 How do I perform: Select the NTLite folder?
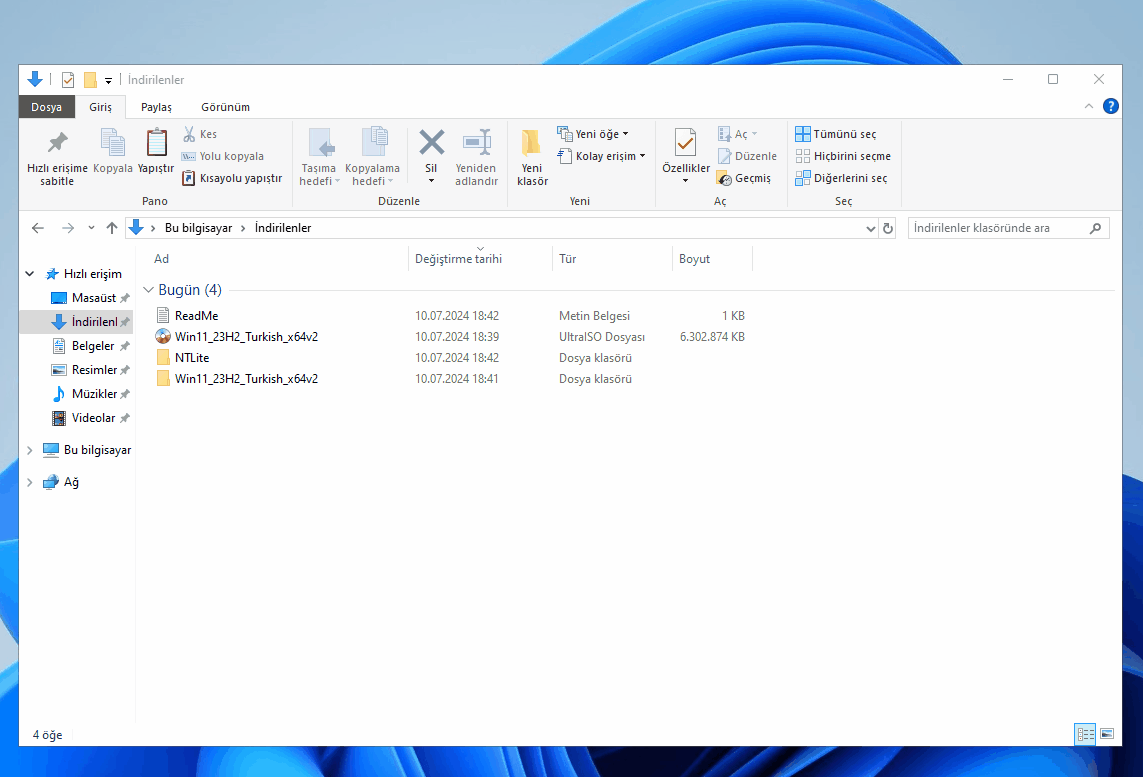pyautogui.click(x=450, y=358)
